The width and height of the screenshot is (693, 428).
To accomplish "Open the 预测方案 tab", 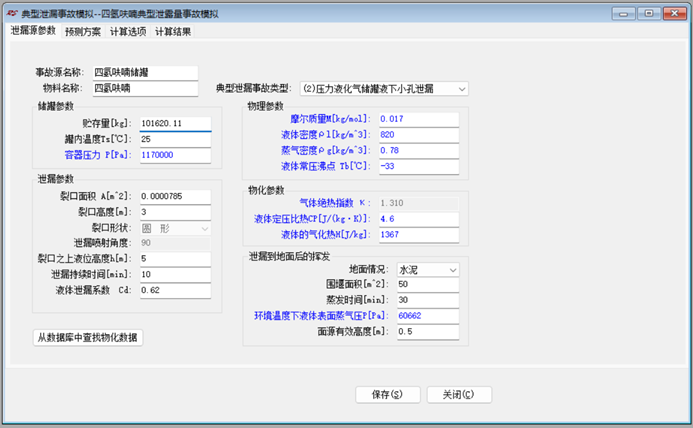I will point(83,32).
